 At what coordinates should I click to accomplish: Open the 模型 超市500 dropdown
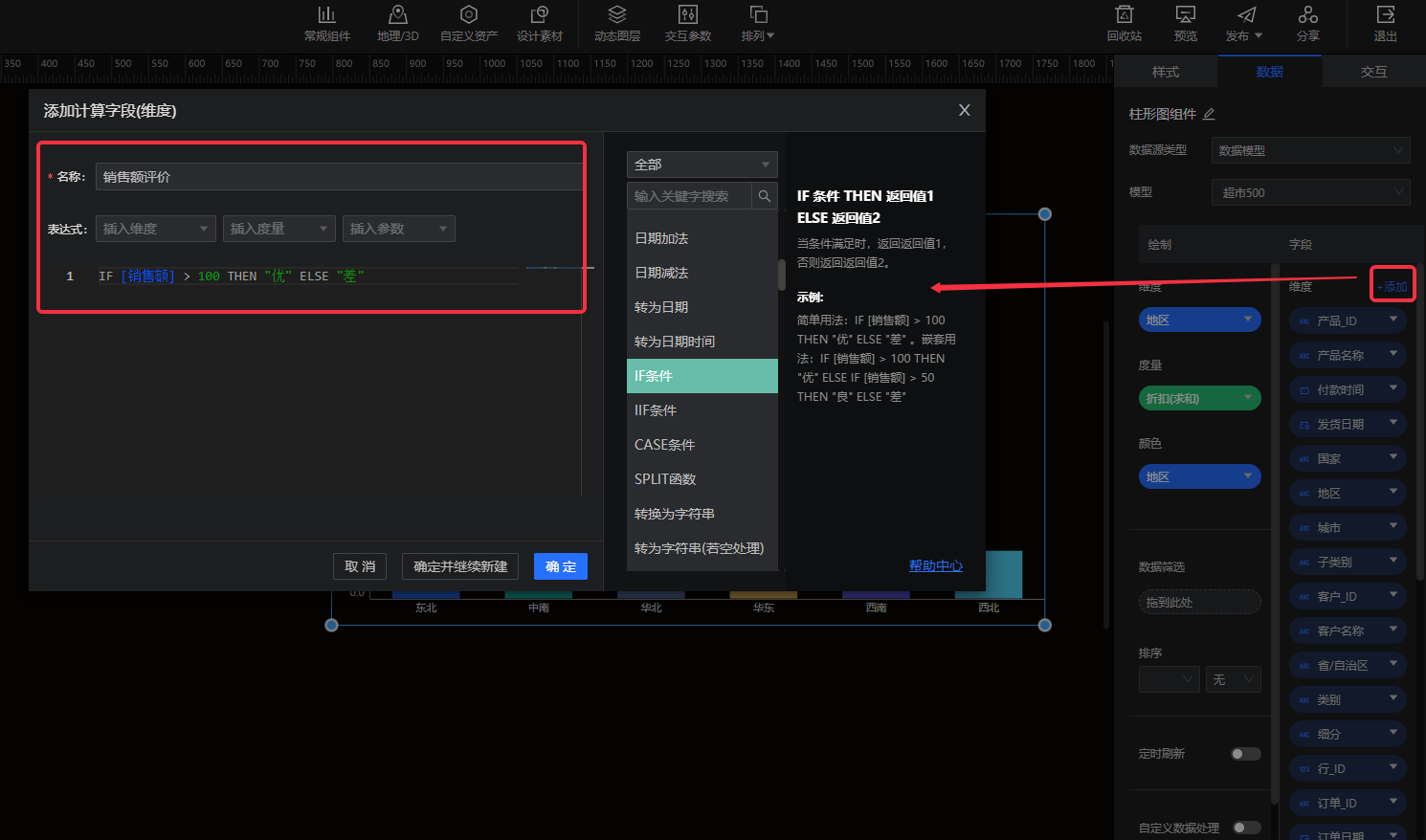pos(1310,192)
